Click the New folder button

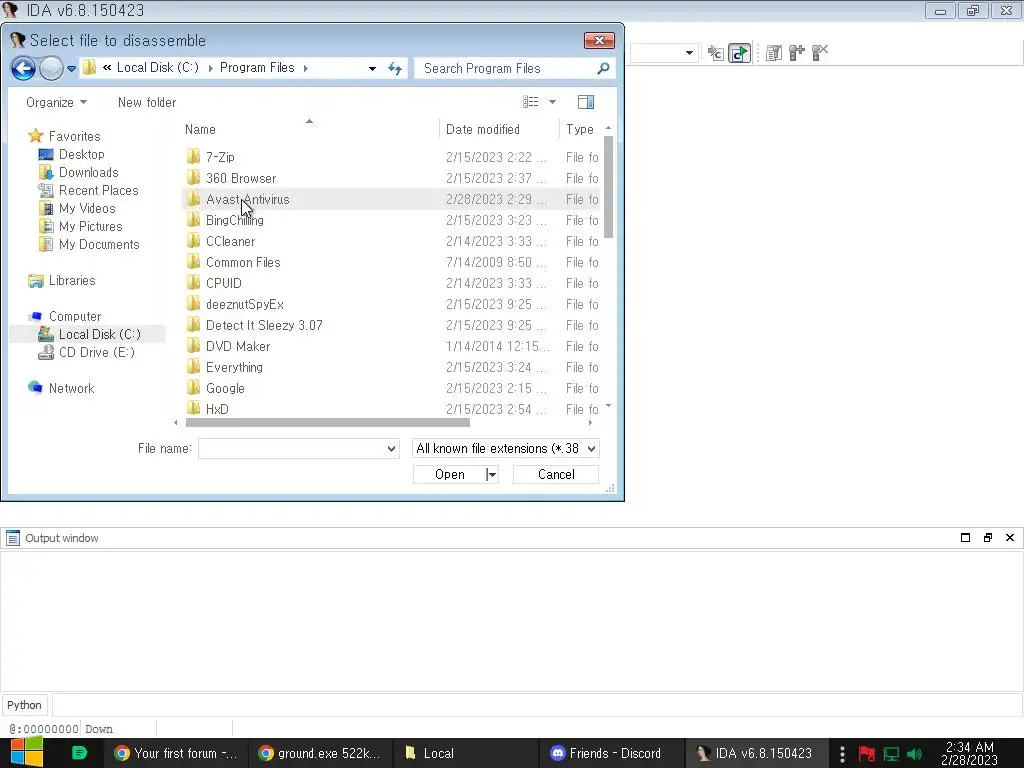(x=147, y=103)
